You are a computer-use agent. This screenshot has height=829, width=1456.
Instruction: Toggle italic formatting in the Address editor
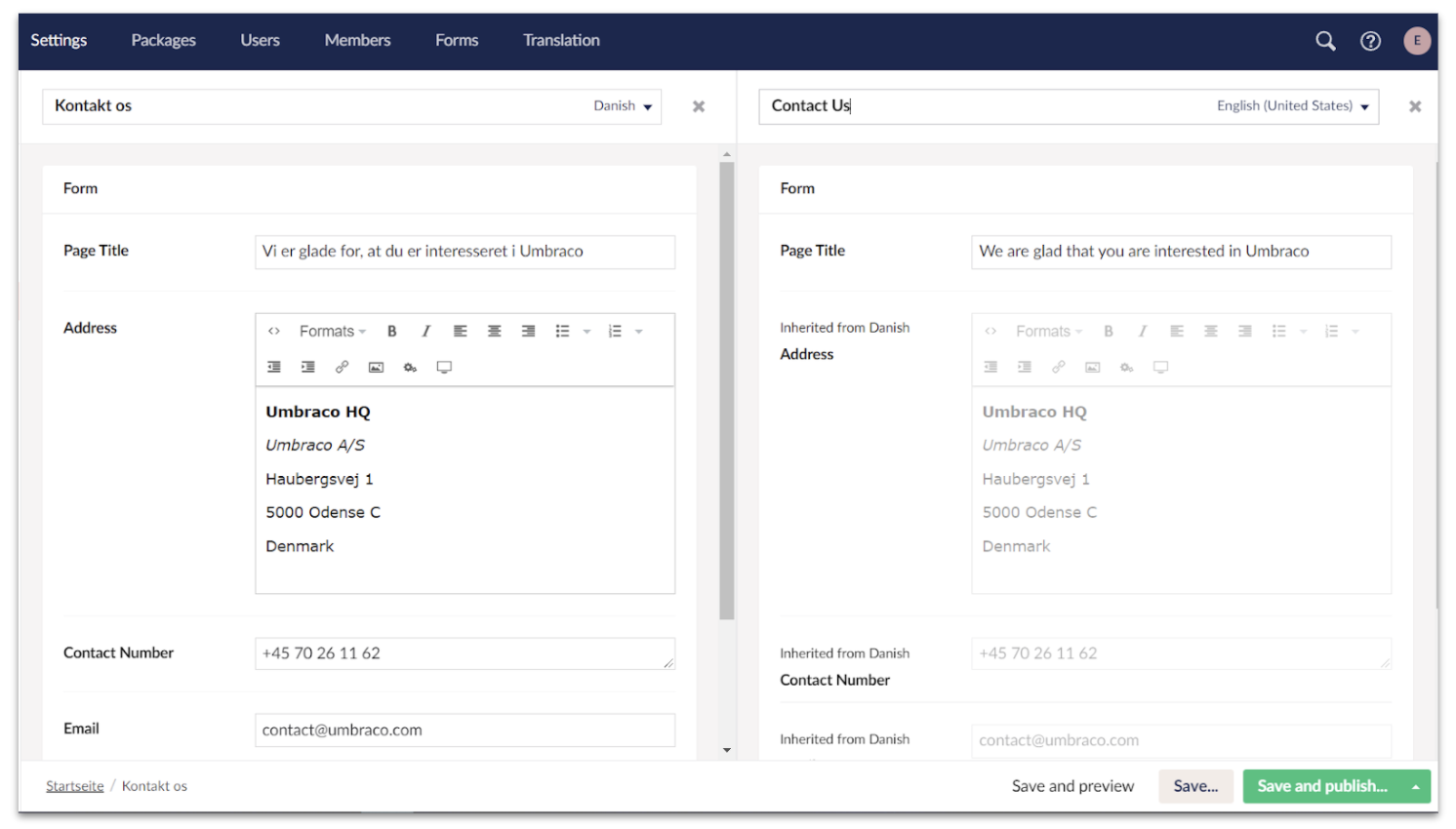[425, 331]
